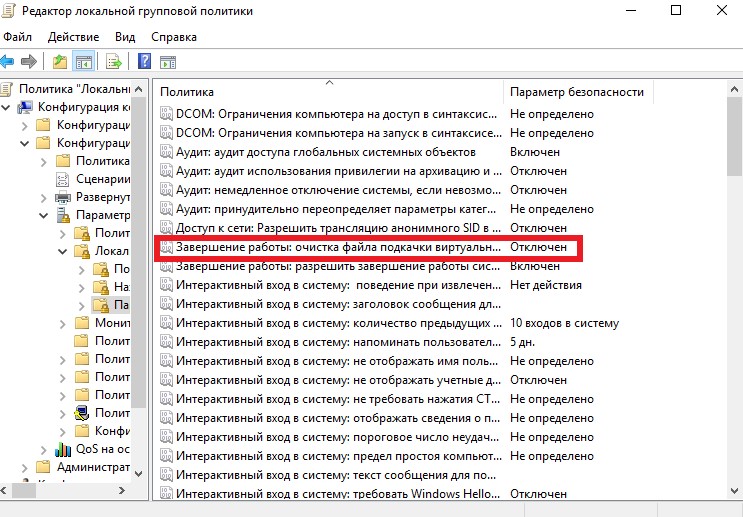Screen dimensions: 743x517
Task: Collapse the second Конфигураци folder node
Action: tap(25, 144)
